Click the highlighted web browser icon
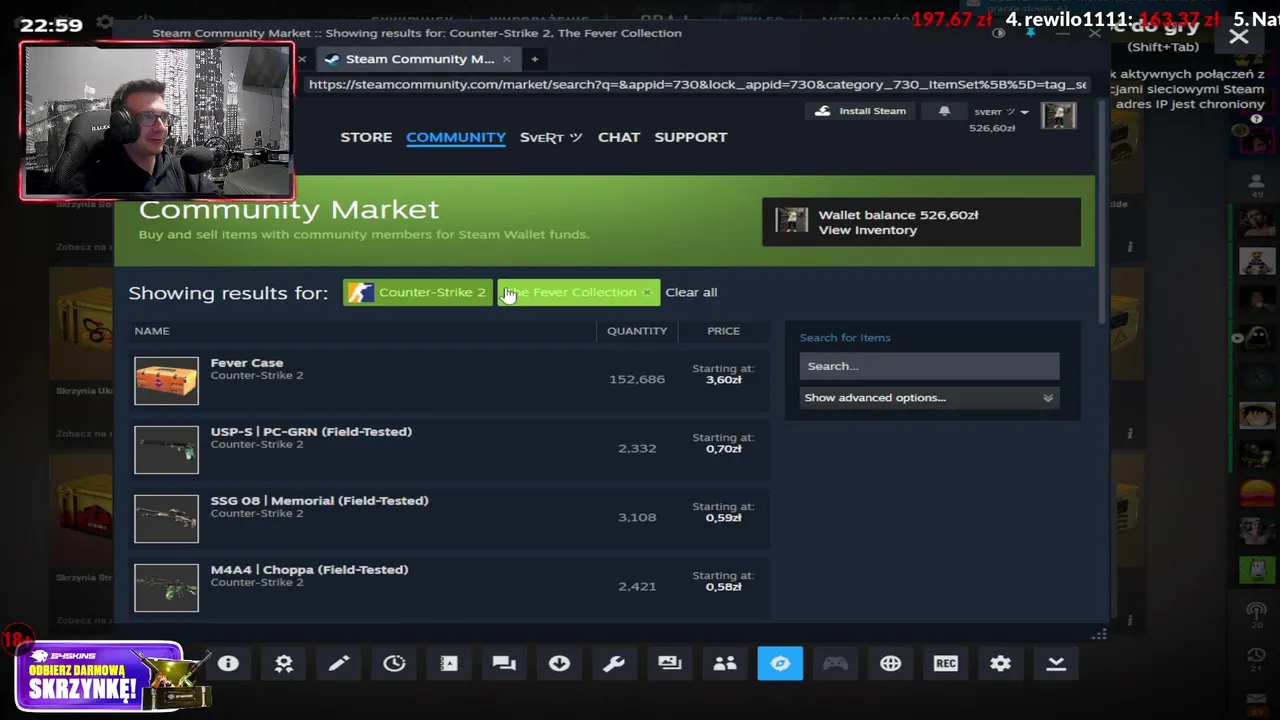1280x720 pixels. click(780, 664)
